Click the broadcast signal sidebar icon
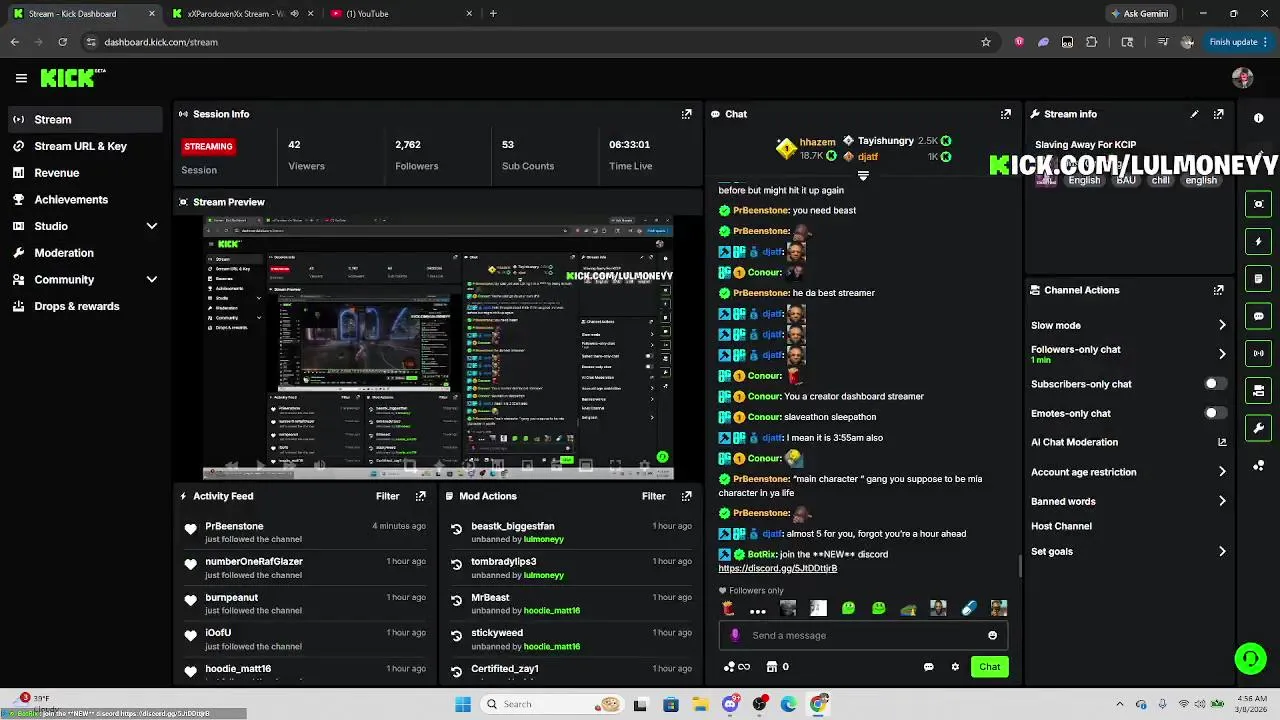Screen dimensions: 1280x720 point(1259,353)
